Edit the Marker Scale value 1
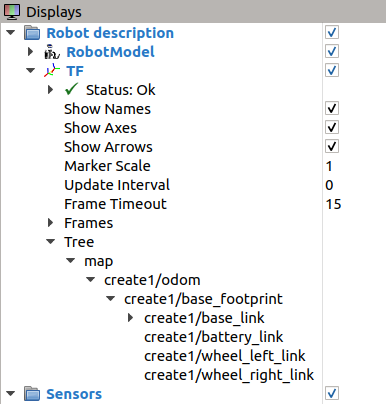This screenshot has height=404, width=386. (329, 166)
